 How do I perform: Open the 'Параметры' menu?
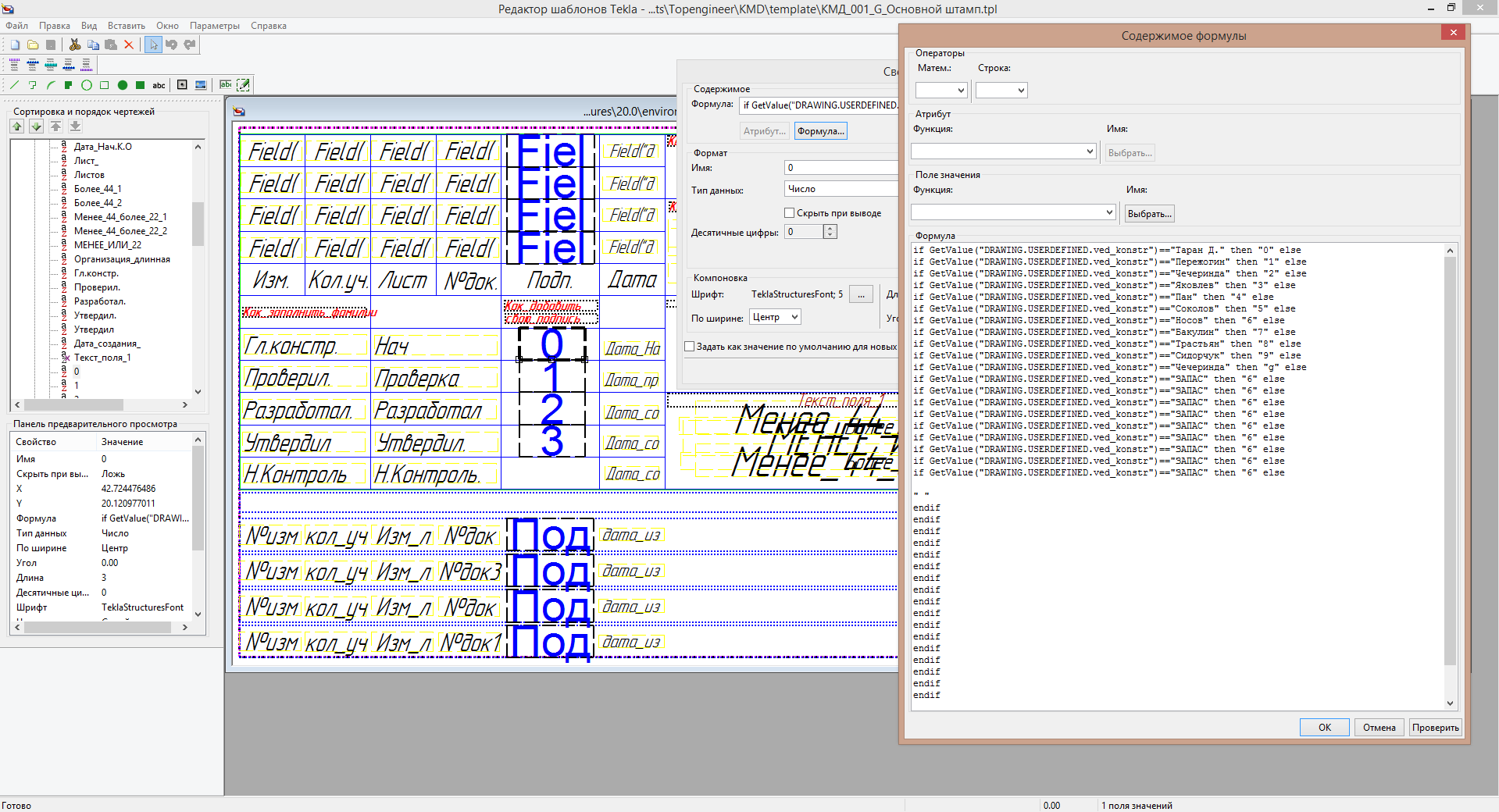(214, 26)
